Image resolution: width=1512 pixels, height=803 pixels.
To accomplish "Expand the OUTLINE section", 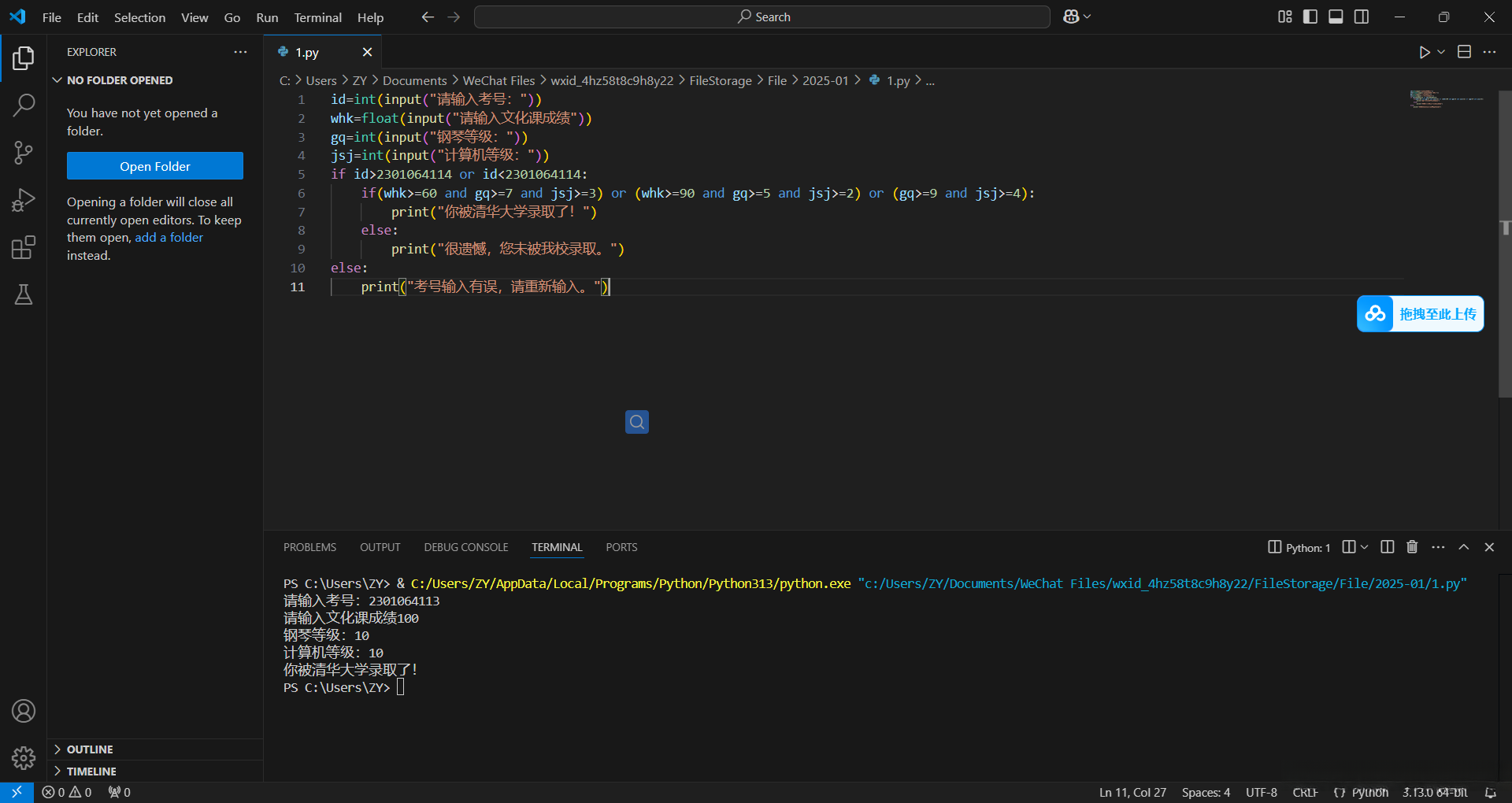I will tap(90, 749).
